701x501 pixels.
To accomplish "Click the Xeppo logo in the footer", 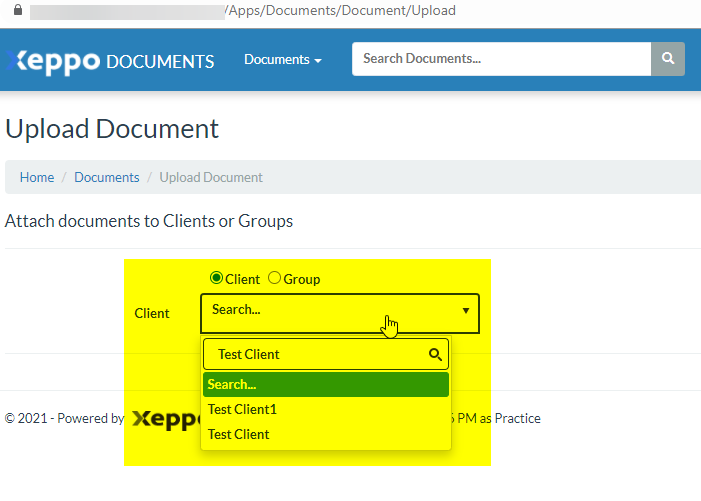I will click(x=166, y=419).
